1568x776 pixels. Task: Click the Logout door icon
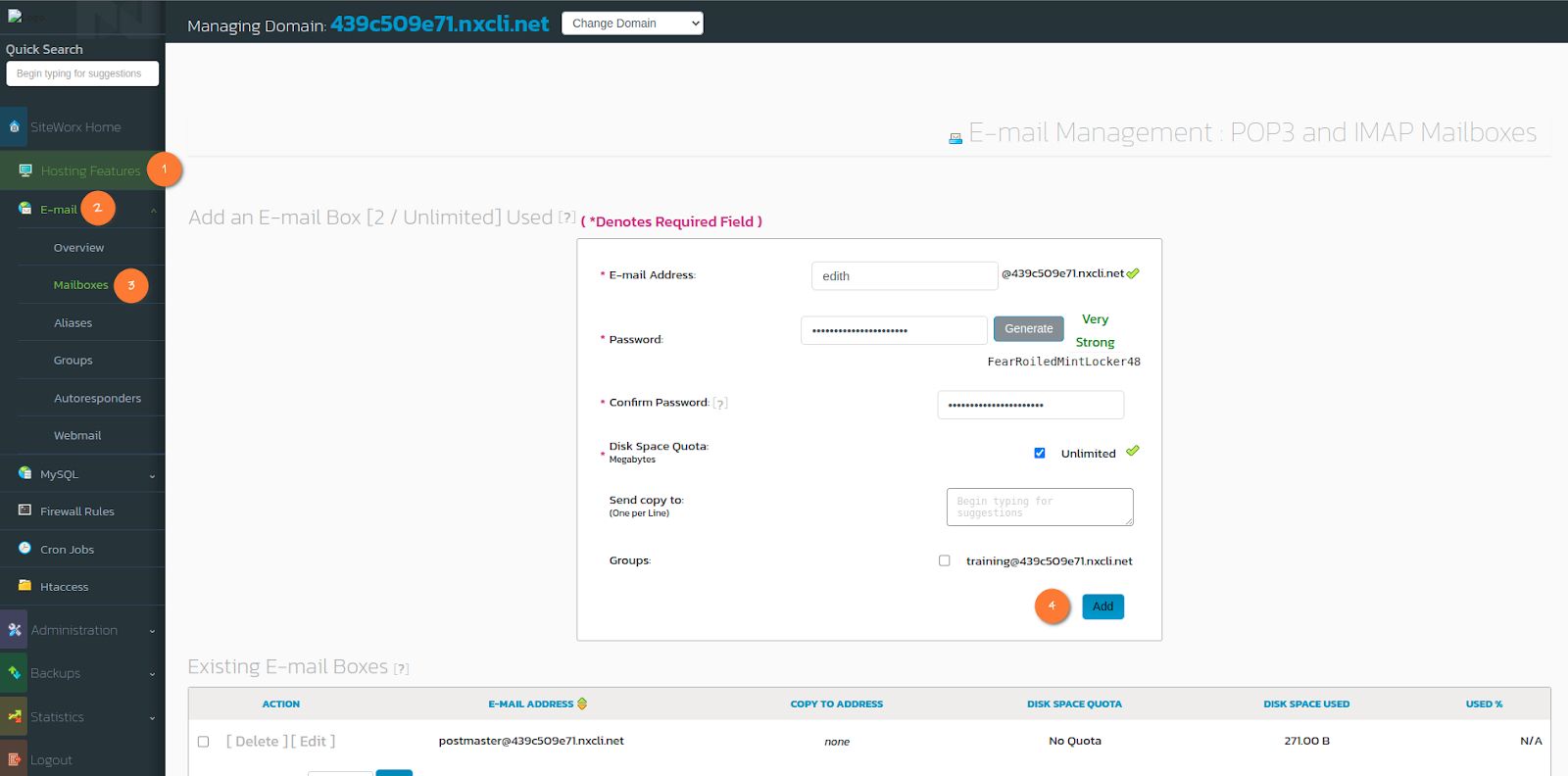pyautogui.click(x=14, y=759)
